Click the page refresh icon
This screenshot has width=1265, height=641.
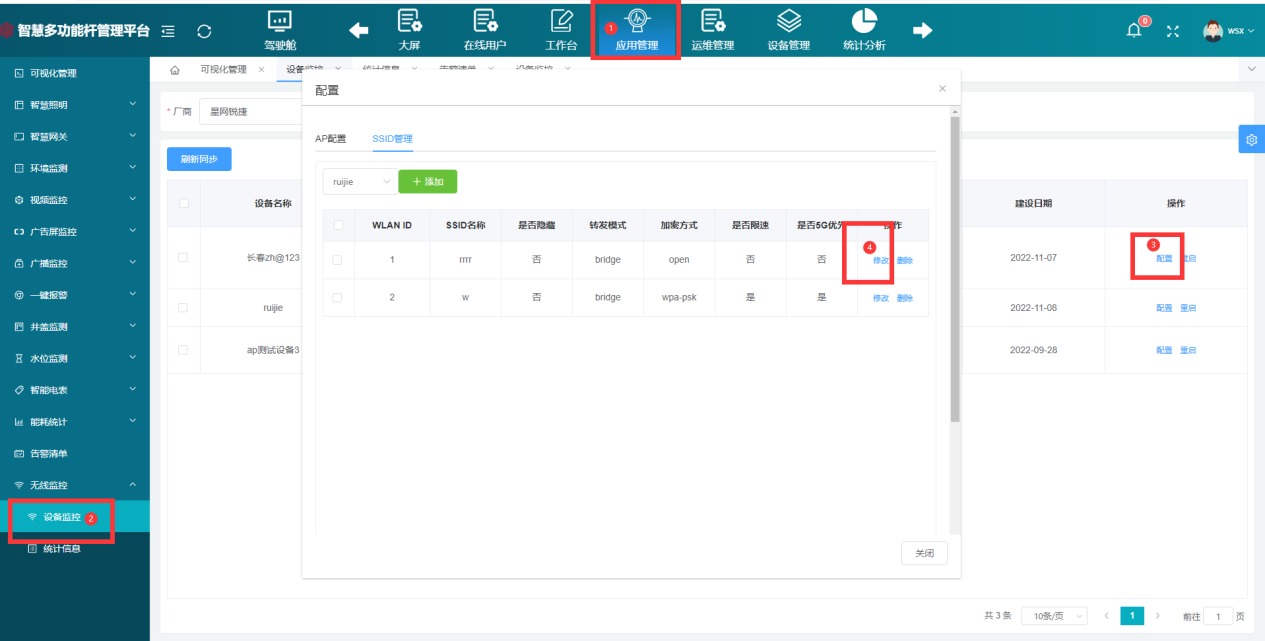tap(204, 30)
